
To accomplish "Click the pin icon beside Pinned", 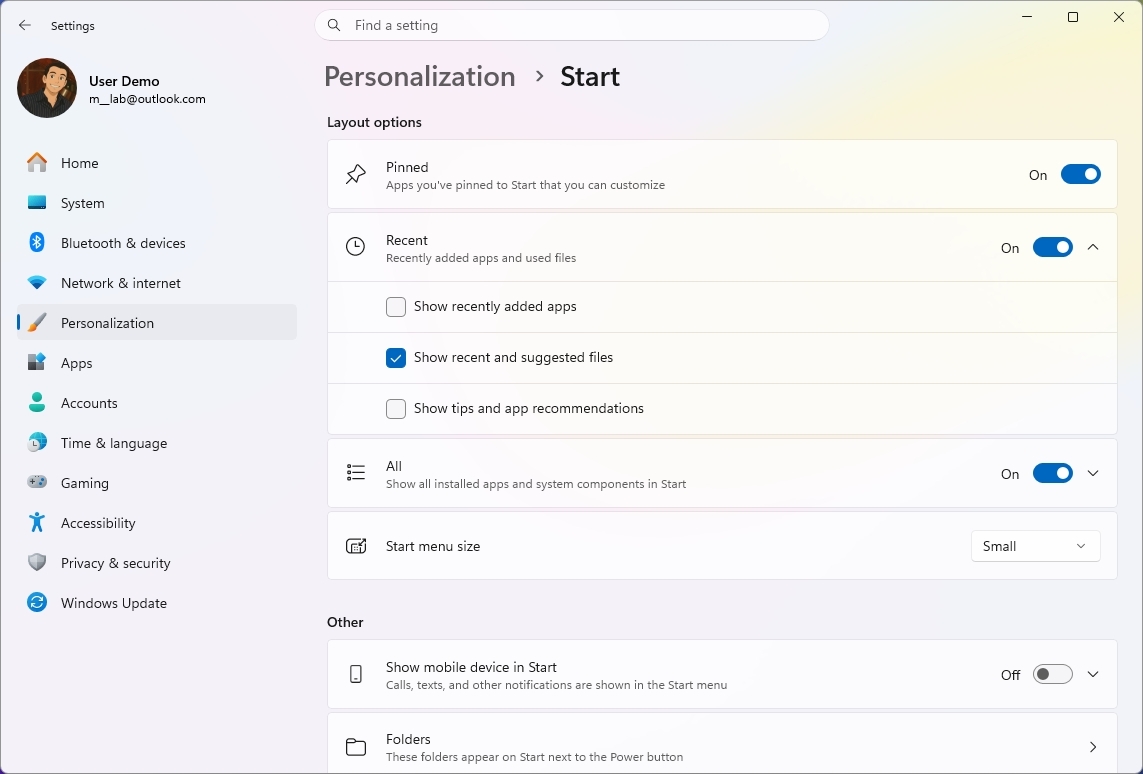I will click(x=356, y=174).
